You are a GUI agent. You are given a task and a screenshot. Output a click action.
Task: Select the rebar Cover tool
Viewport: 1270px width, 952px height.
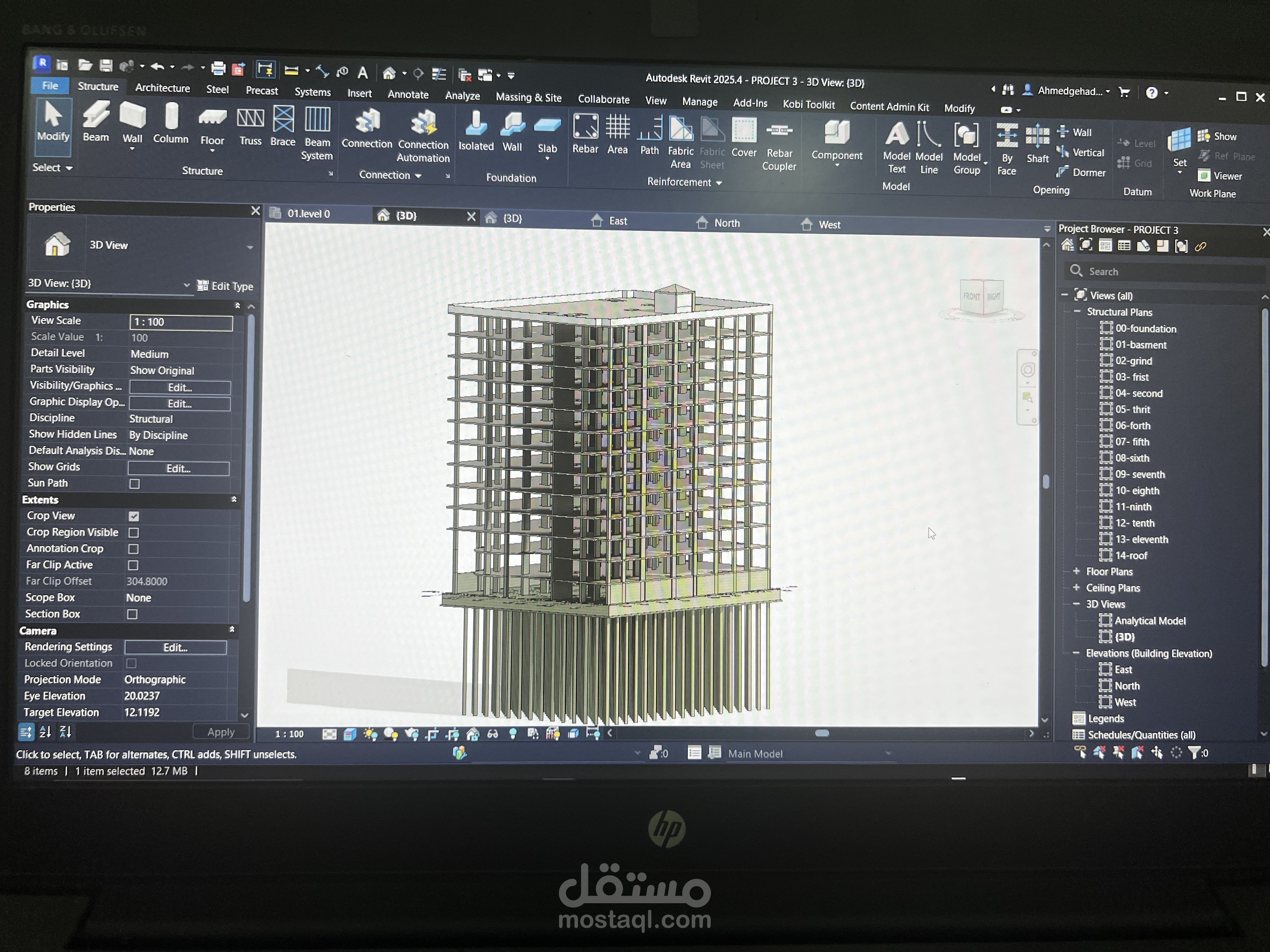[744, 138]
